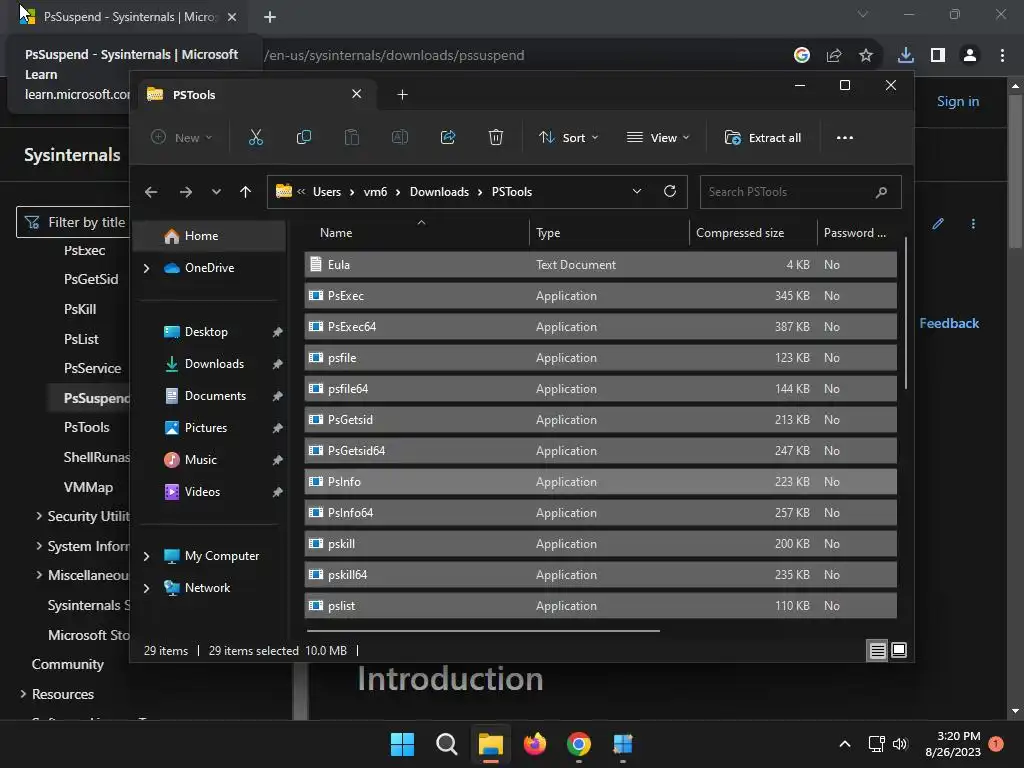Expand Network in navigation pane
This screenshot has height=768, width=1024.
(x=146, y=588)
